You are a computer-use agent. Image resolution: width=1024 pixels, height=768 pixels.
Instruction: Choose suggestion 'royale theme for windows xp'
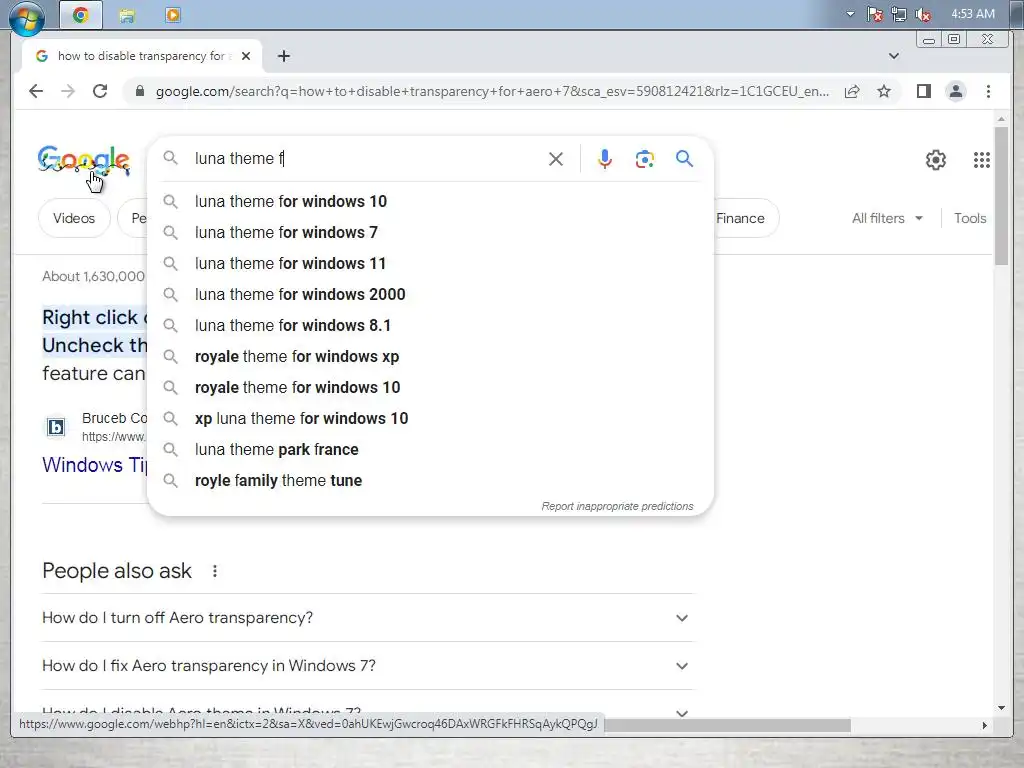click(x=430, y=357)
